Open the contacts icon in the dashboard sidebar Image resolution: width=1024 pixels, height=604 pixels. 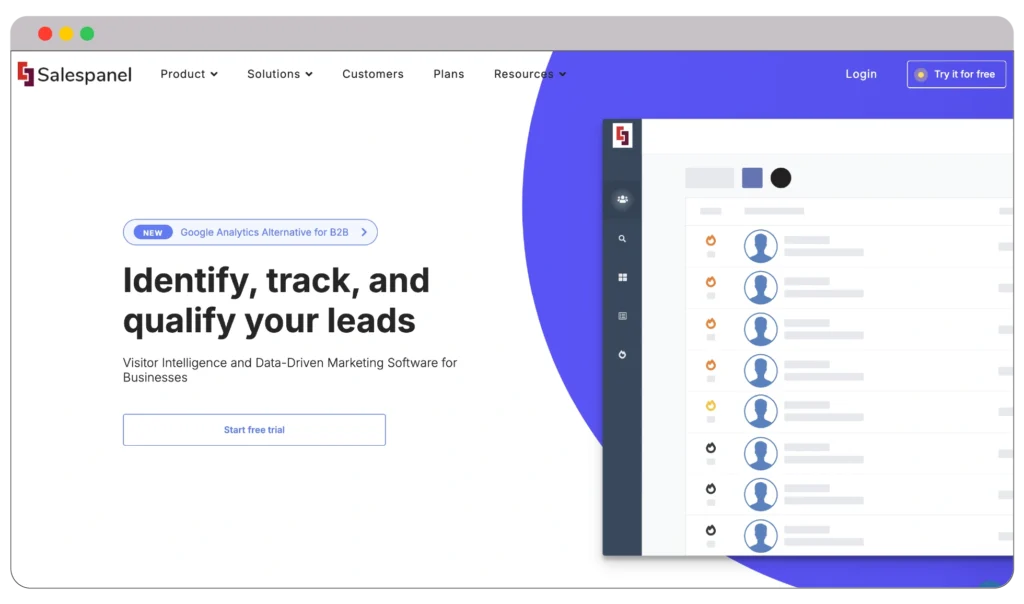[x=622, y=200]
